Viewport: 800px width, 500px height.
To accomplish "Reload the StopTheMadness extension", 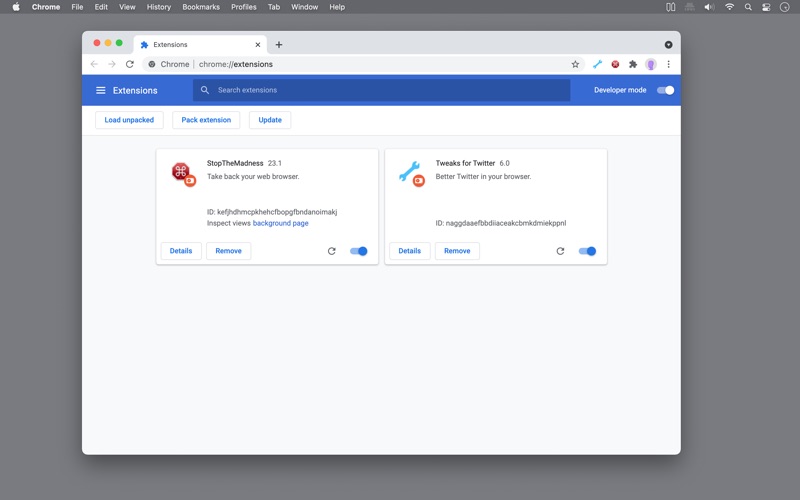I will [332, 251].
